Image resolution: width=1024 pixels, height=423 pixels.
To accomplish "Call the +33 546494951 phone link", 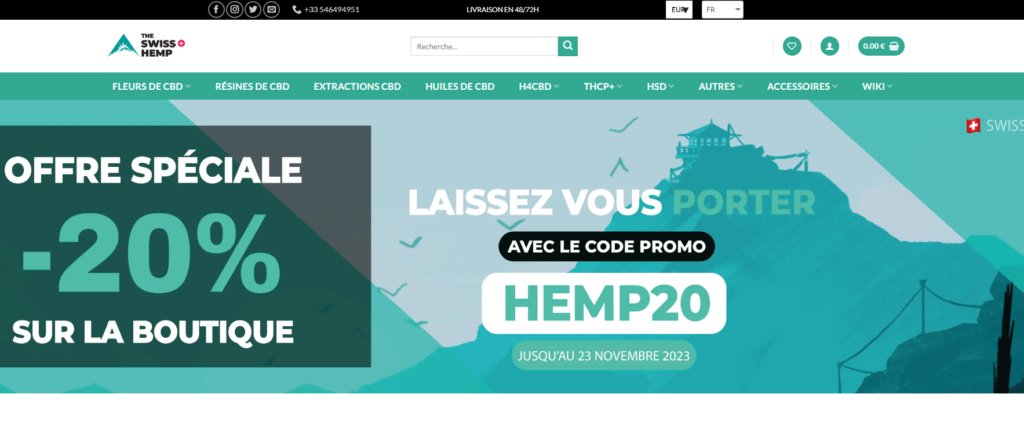I will [326, 10].
